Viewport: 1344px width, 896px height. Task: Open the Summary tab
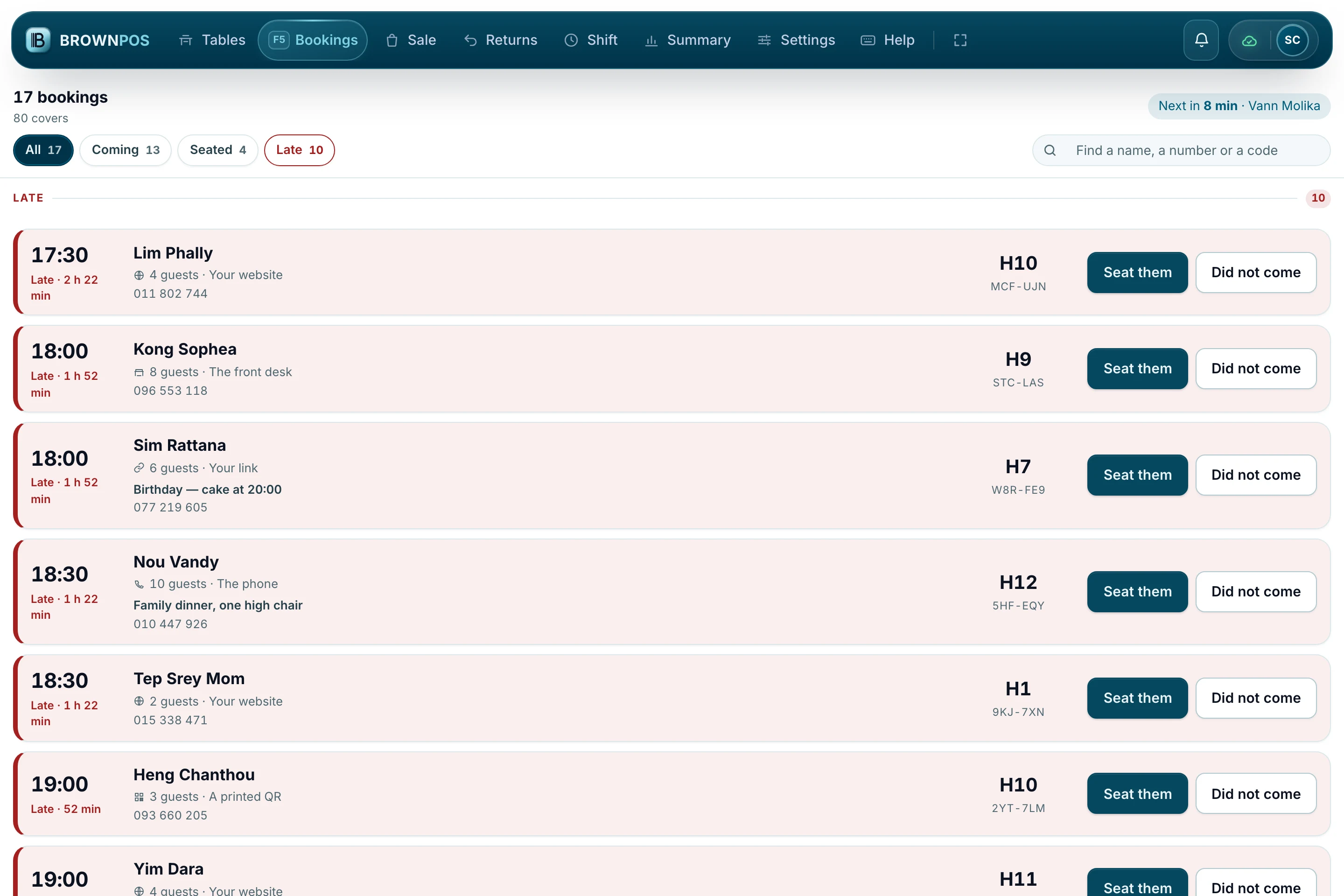(688, 40)
